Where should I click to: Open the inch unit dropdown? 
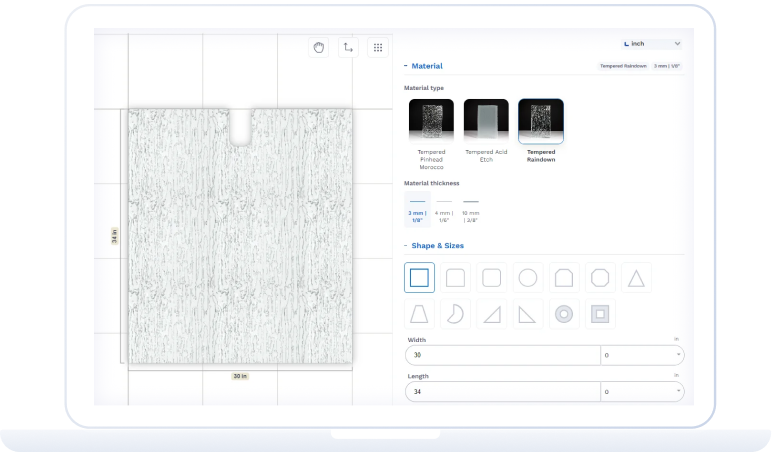coord(652,44)
